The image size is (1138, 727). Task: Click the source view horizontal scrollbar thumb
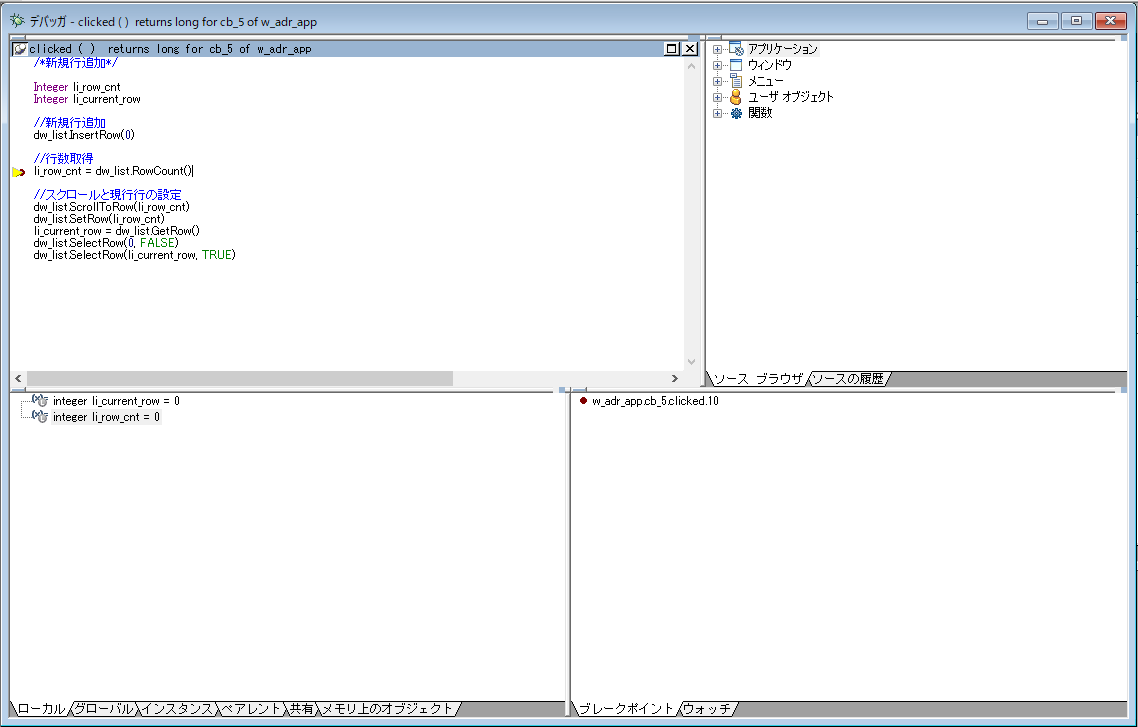[240, 379]
